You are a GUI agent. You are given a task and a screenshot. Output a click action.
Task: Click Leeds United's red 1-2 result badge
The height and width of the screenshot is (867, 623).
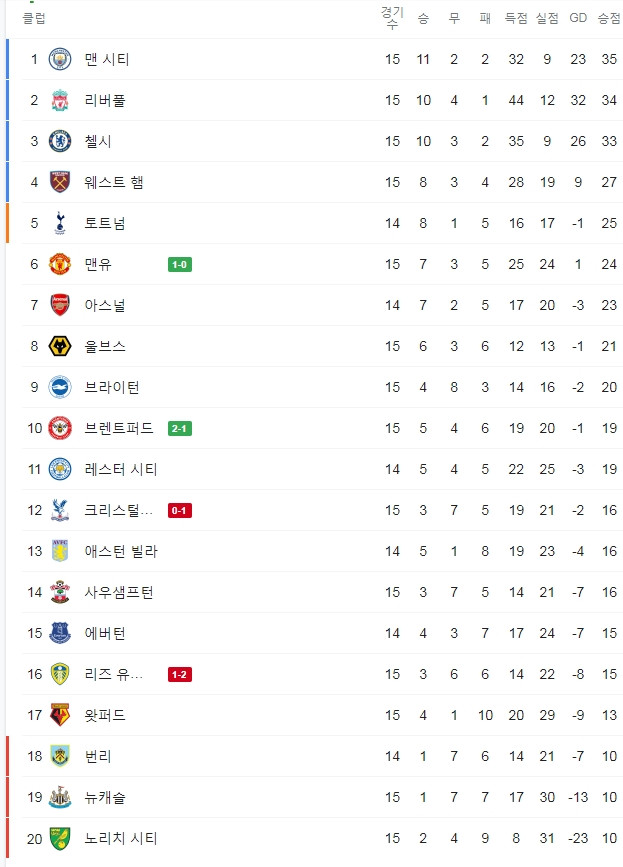click(x=180, y=675)
